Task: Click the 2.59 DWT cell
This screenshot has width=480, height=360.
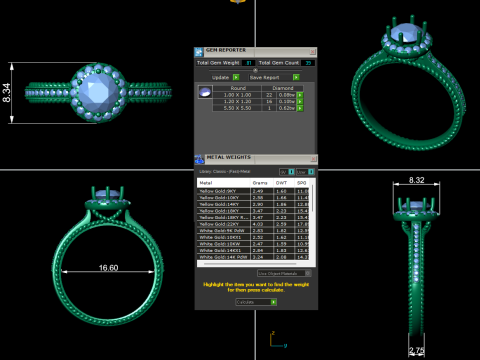Action: click(284, 224)
